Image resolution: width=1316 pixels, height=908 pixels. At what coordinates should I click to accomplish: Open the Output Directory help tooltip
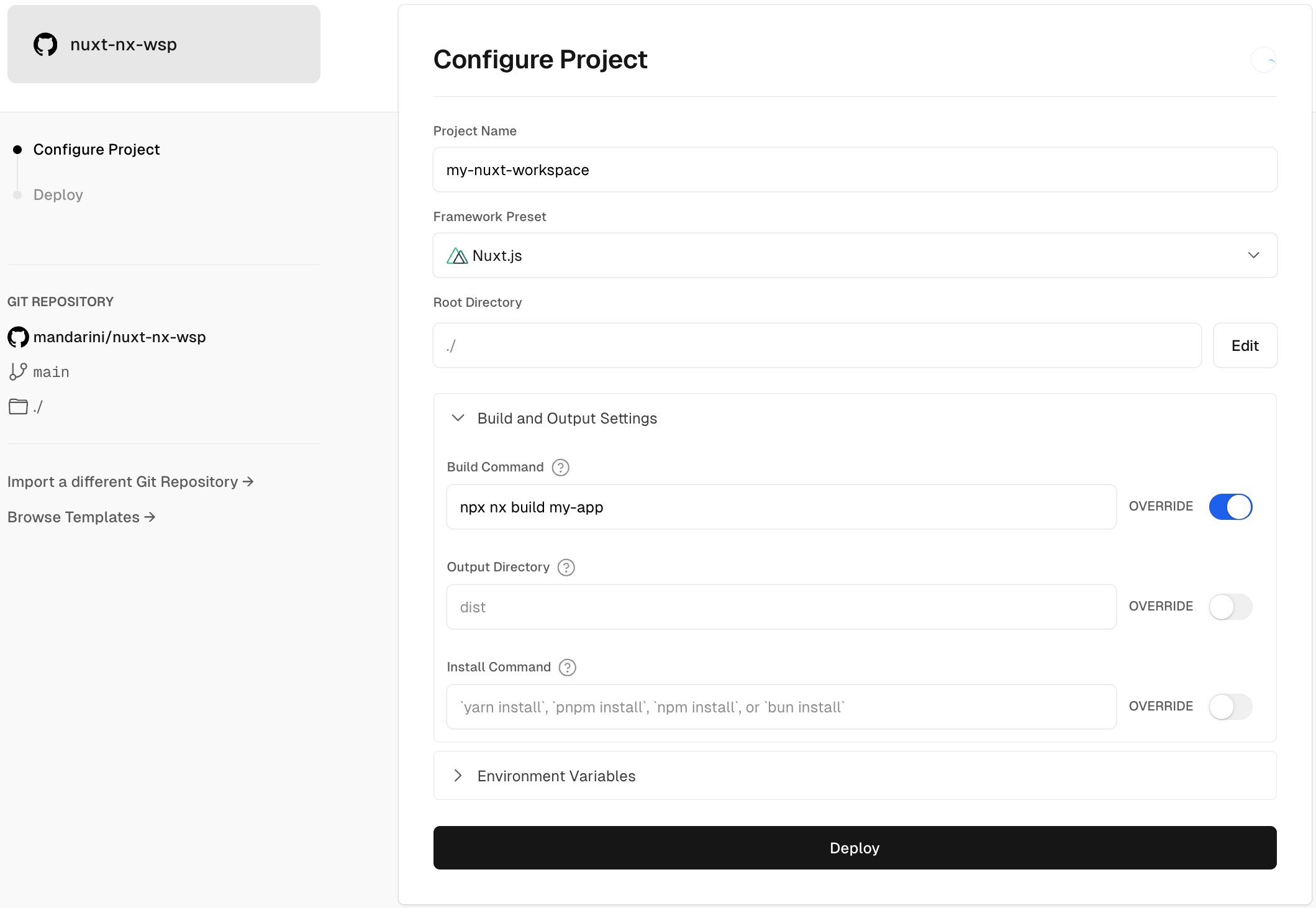tap(566, 567)
